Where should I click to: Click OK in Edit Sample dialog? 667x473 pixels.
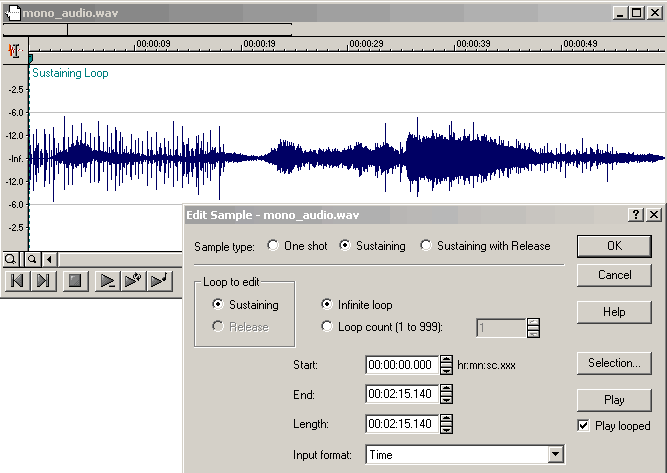coord(614,246)
